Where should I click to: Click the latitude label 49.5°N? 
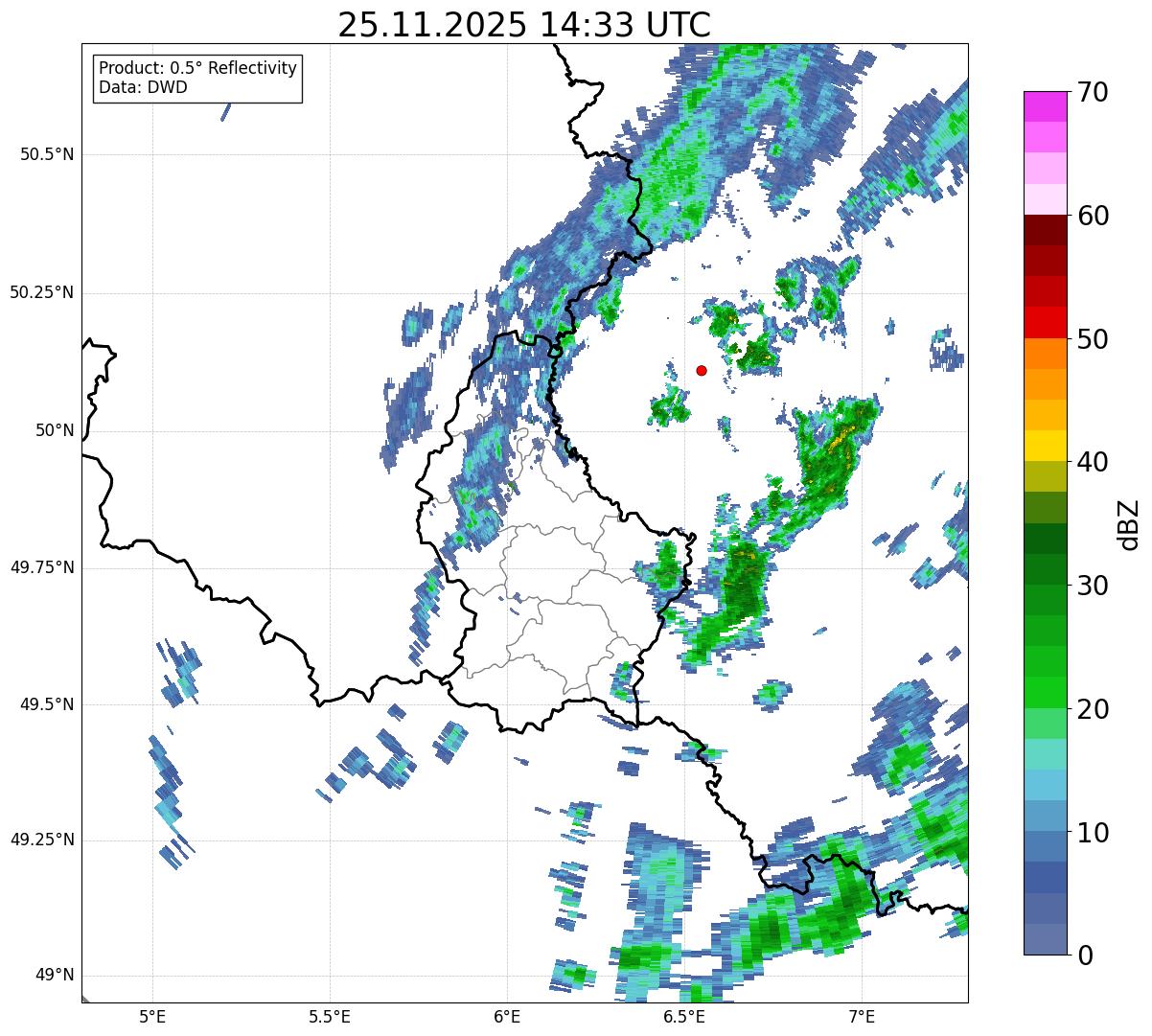click(47, 704)
